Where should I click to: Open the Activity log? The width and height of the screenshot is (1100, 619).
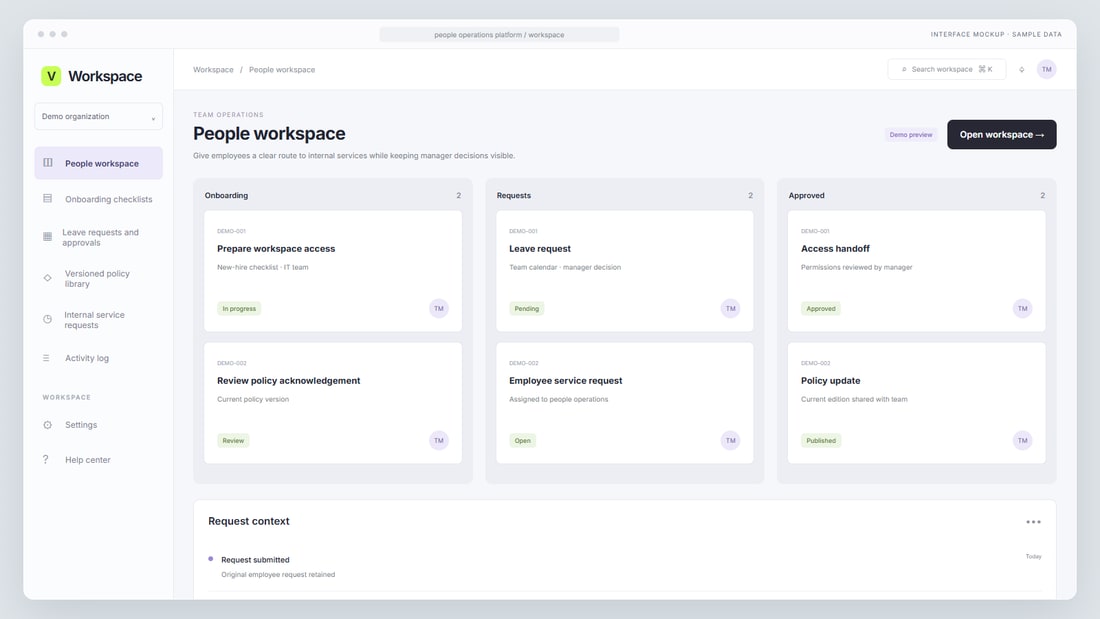pos(98,358)
